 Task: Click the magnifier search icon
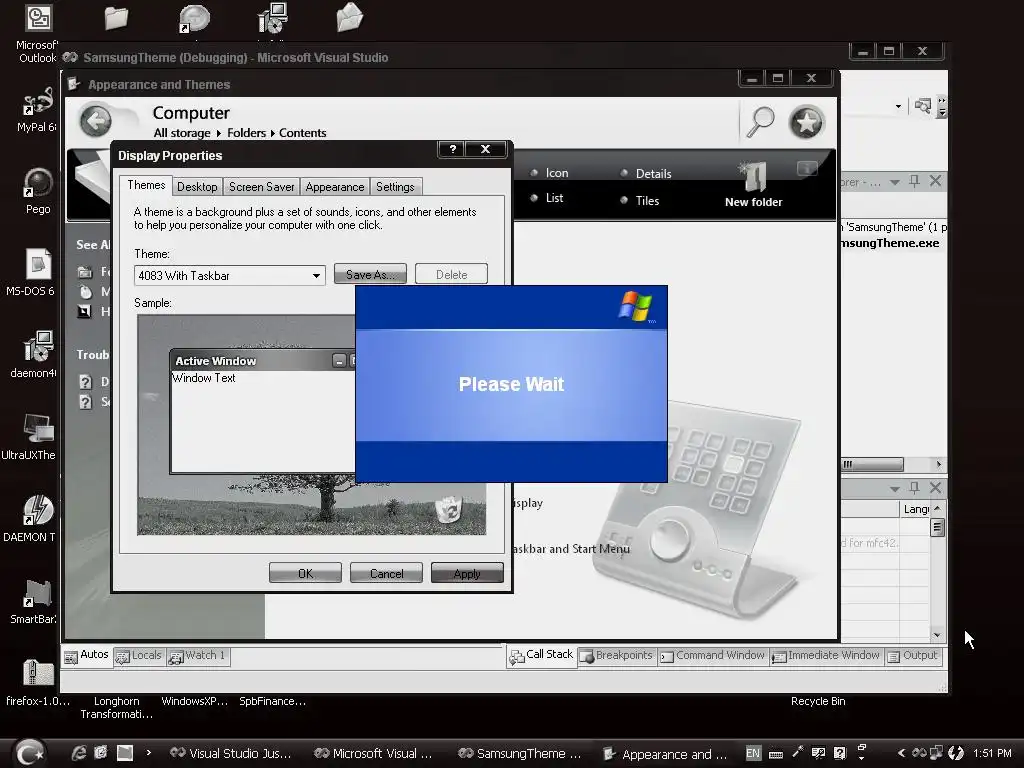760,121
